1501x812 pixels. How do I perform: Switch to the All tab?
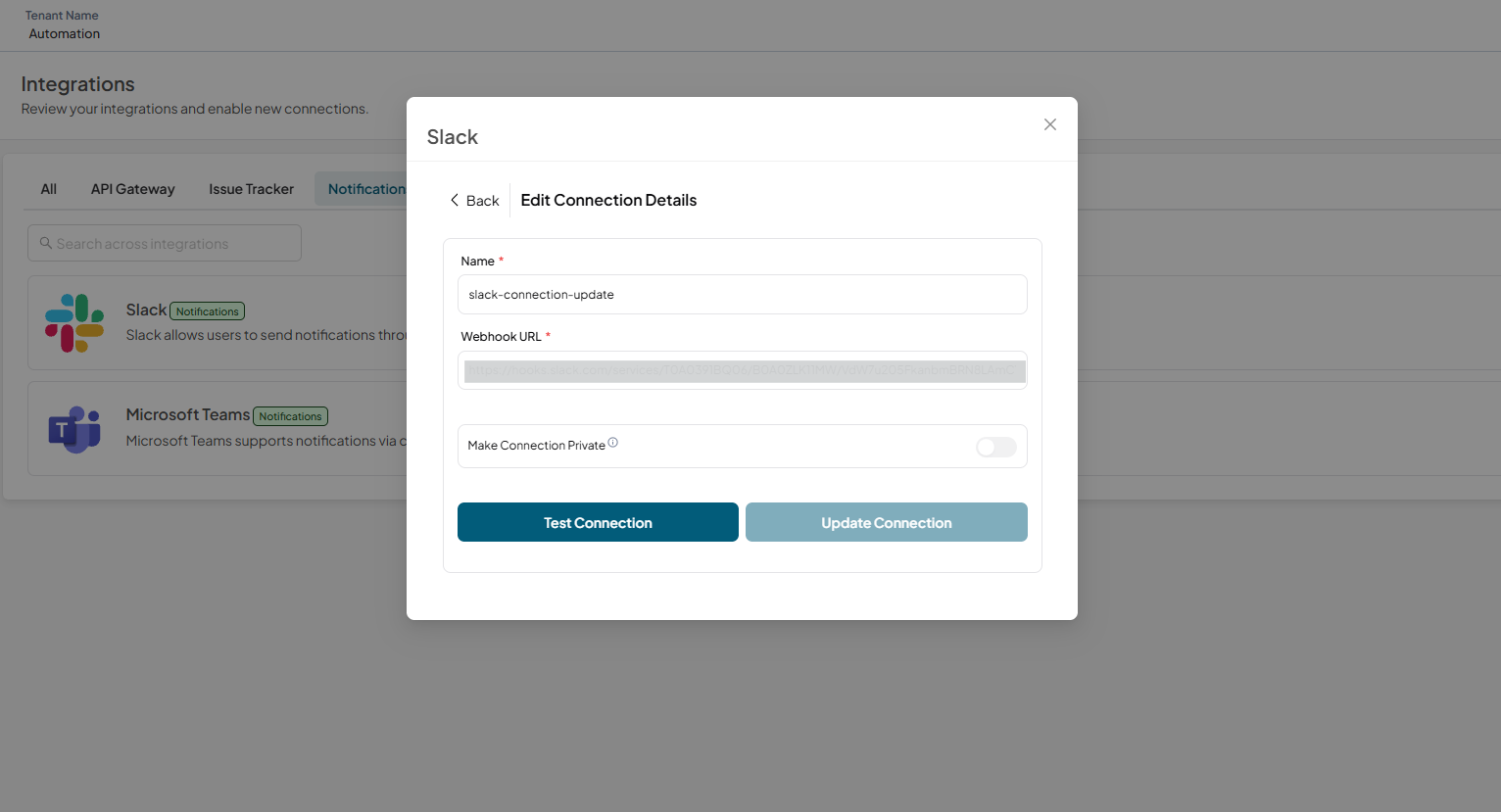click(x=49, y=189)
